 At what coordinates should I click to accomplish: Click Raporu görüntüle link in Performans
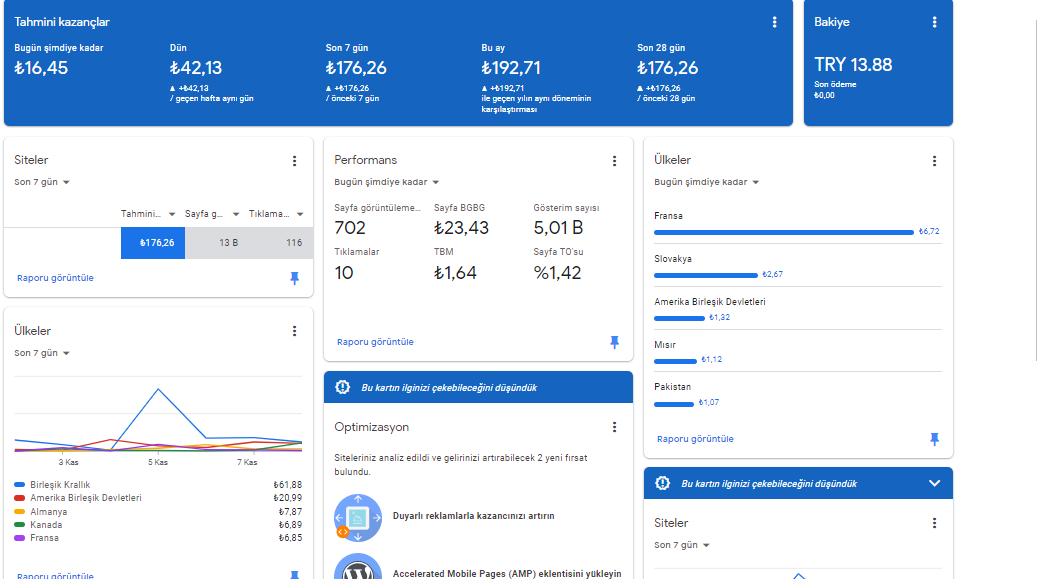(x=375, y=342)
